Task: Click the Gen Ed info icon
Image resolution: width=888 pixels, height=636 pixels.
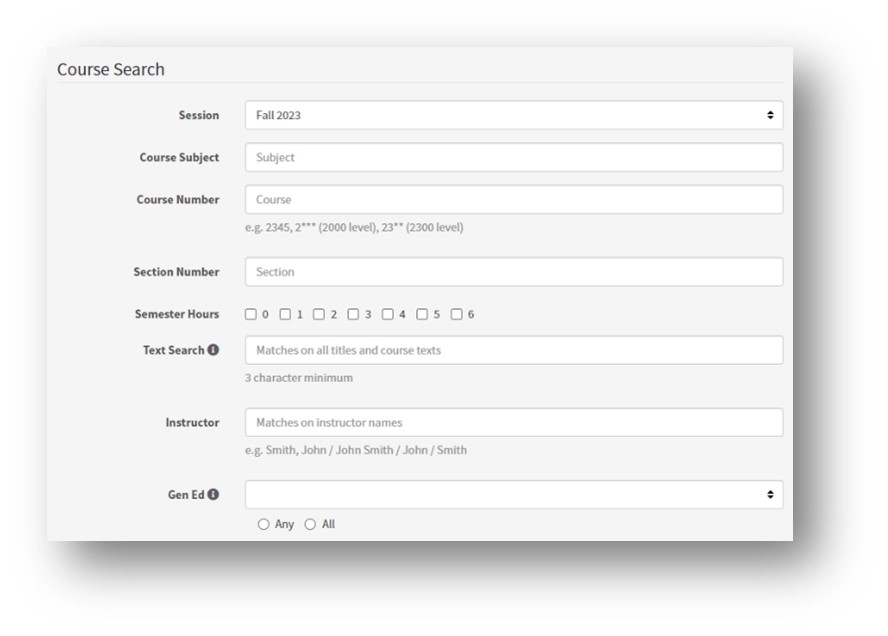Action: click(213, 495)
